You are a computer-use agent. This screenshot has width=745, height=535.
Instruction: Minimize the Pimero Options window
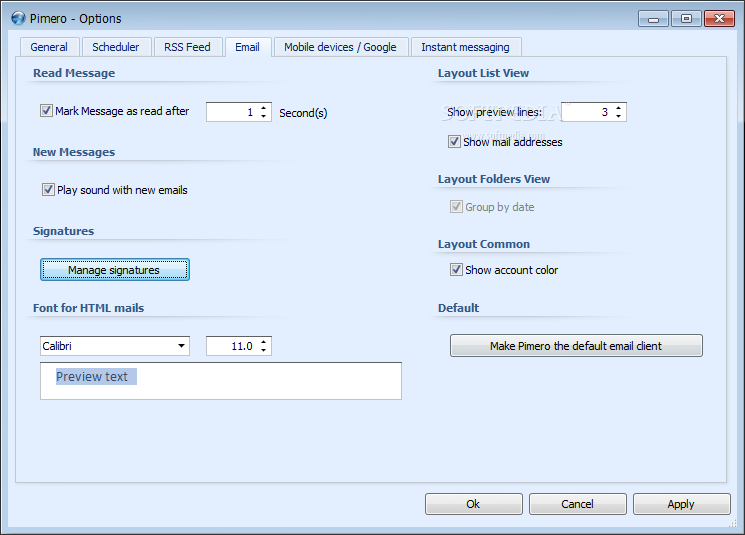point(654,19)
